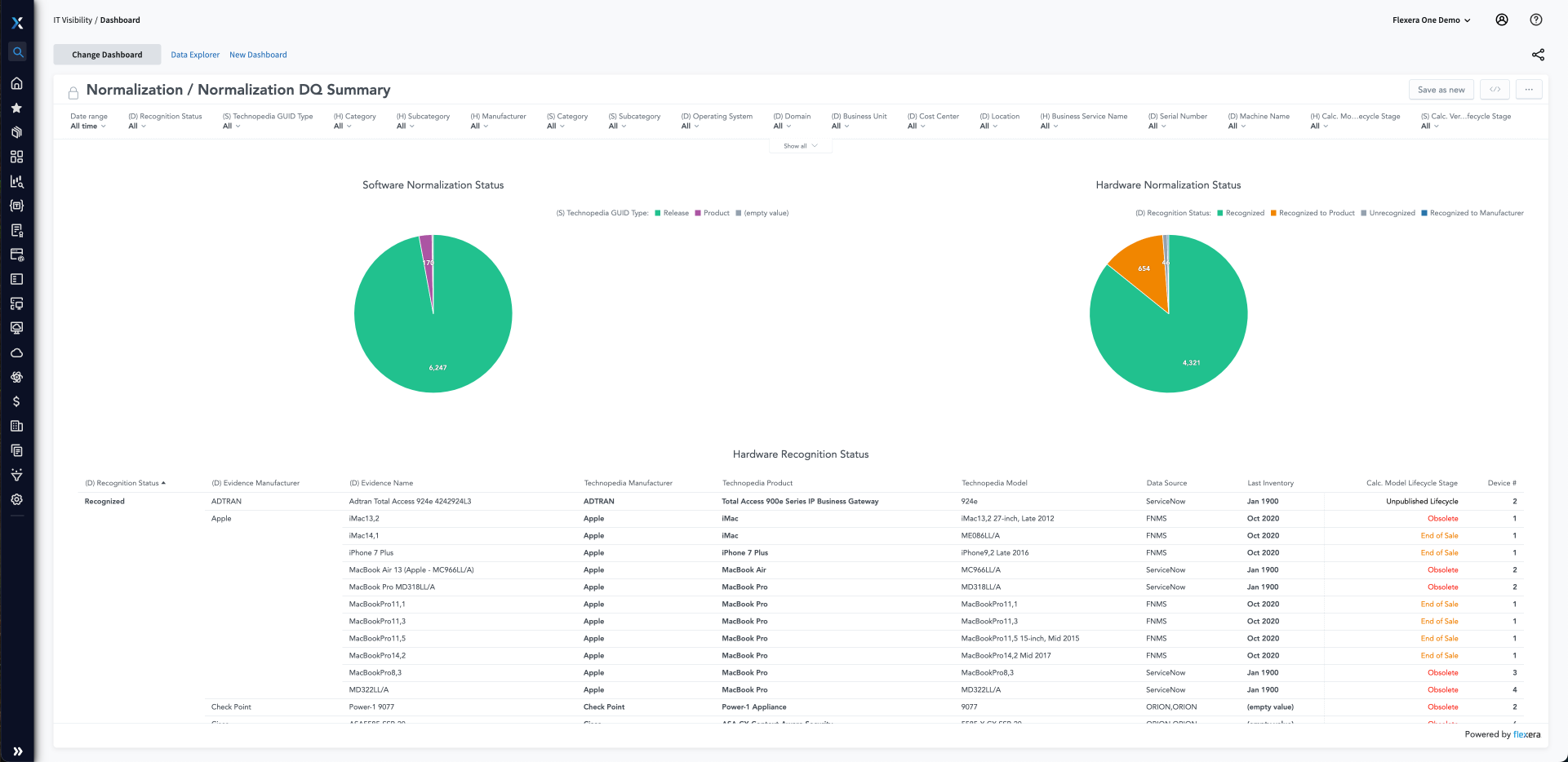Expand sidebar with double-chevron icon

pos(18,751)
